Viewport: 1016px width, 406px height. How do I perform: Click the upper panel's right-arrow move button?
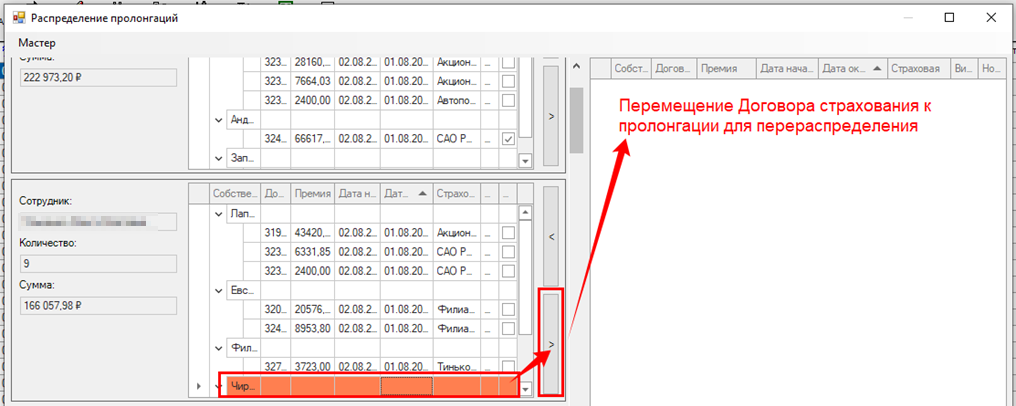tap(551, 116)
